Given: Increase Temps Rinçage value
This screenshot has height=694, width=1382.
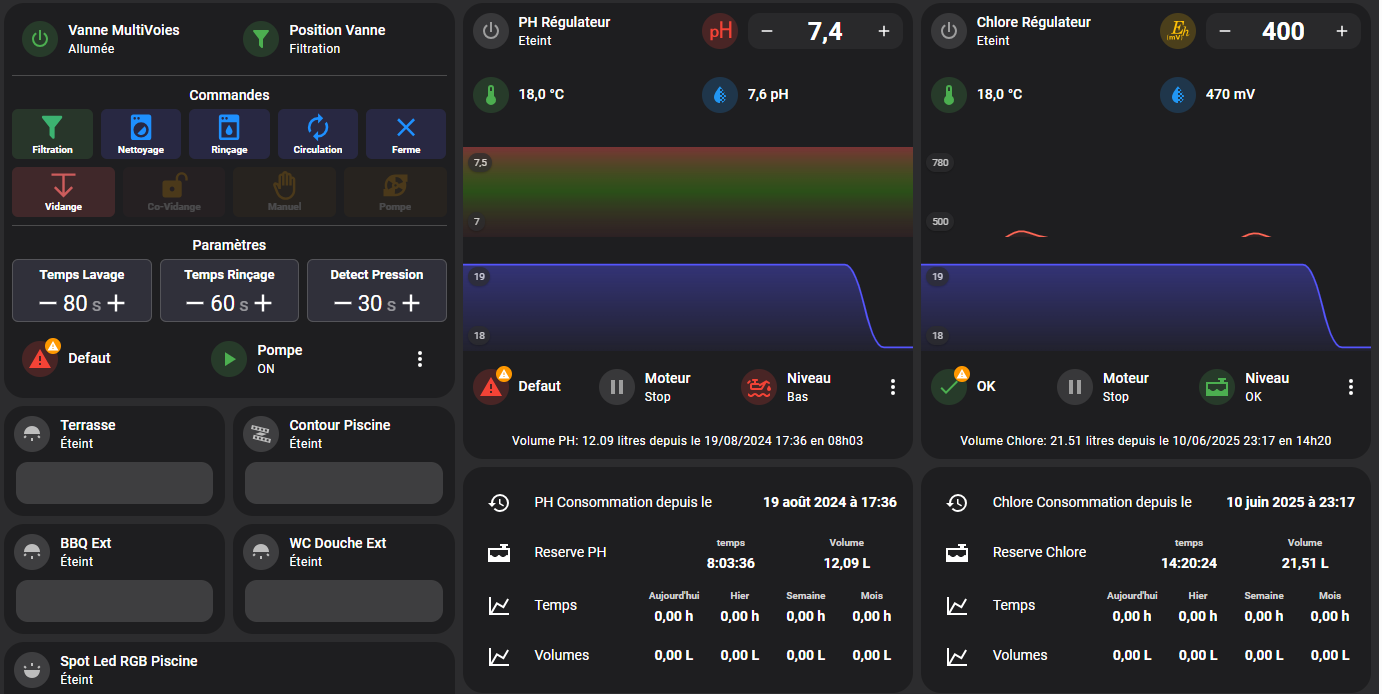Looking at the screenshot, I should [263, 303].
